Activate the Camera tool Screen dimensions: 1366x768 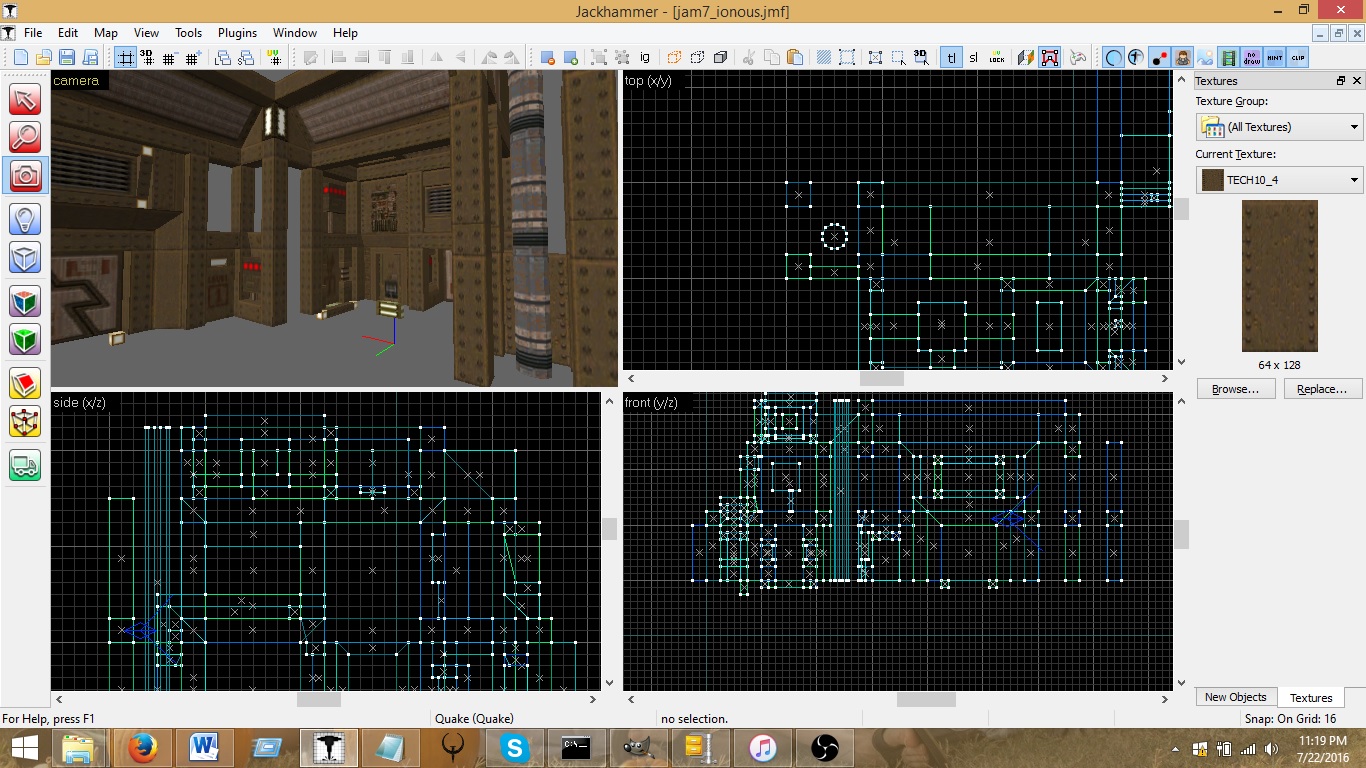[x=25, y=175]
